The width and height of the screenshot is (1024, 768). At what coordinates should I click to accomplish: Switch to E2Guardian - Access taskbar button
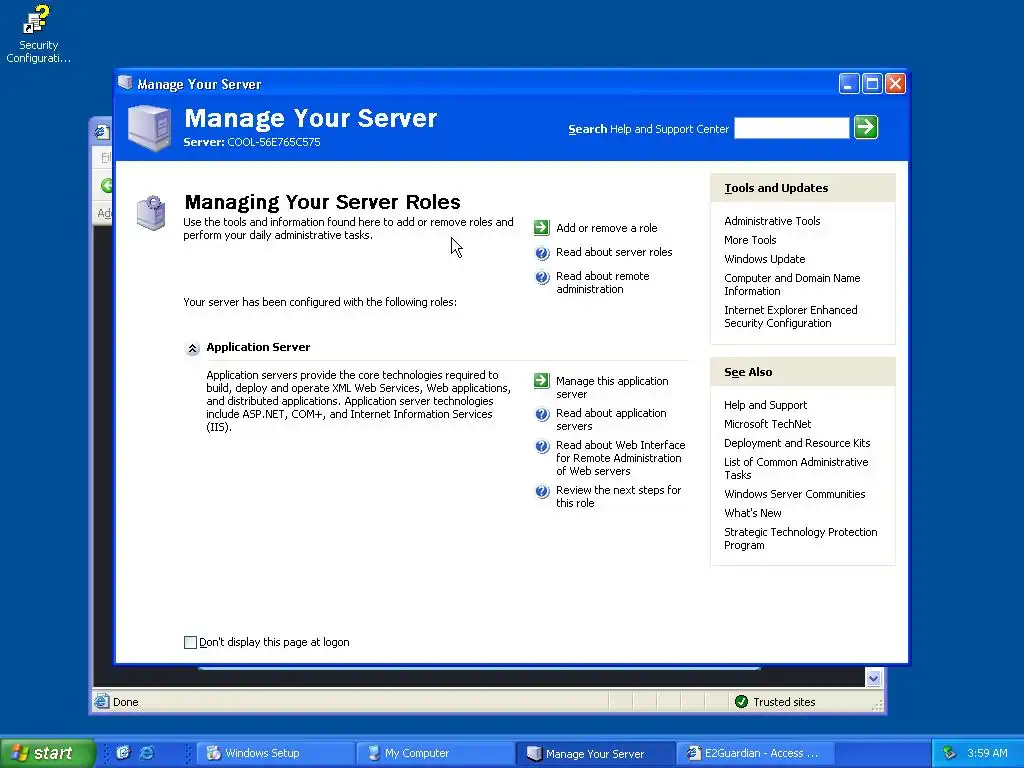pyautogui.click(x=755, y=753)
